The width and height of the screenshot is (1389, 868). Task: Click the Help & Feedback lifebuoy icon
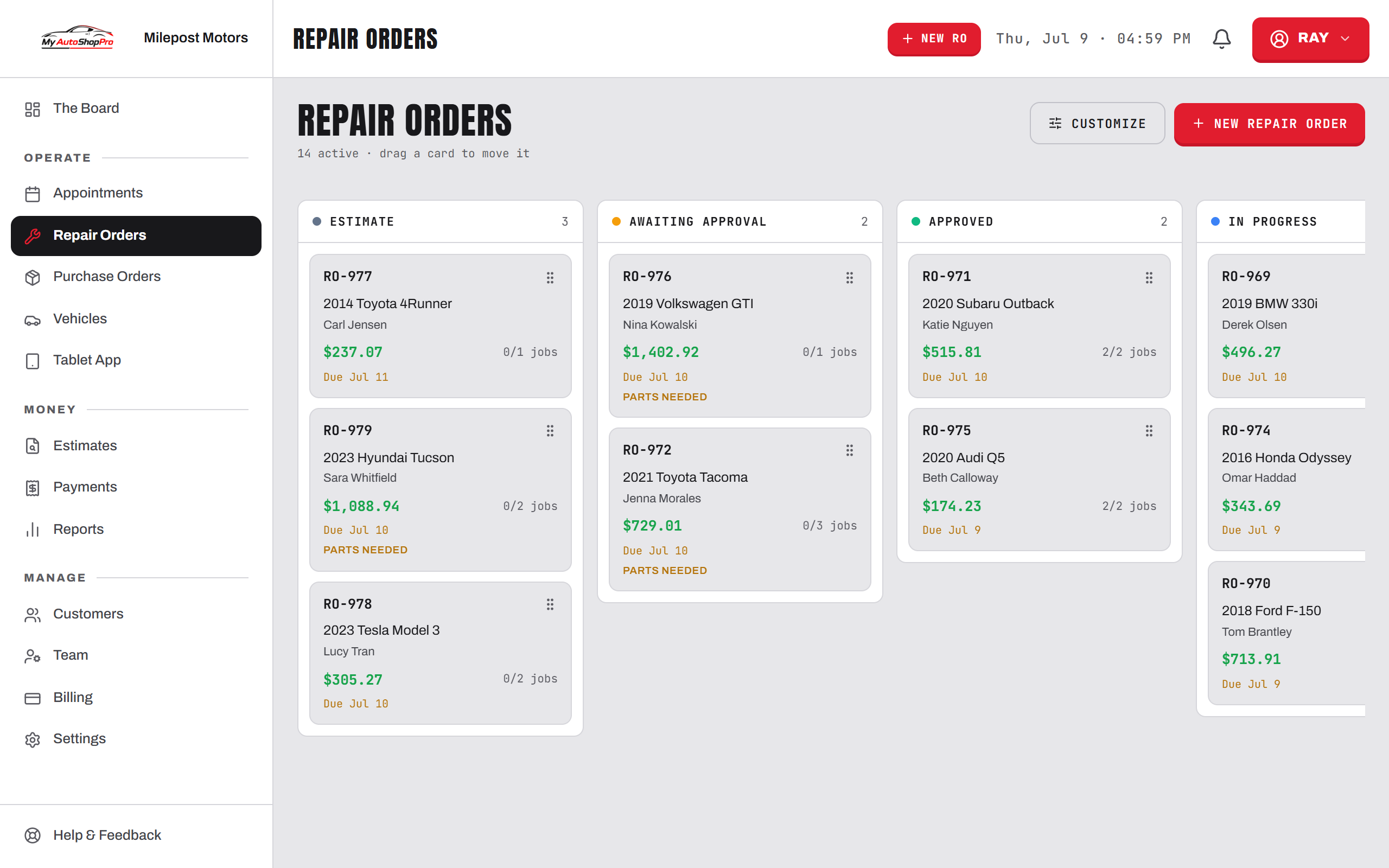click(x=33, y=835)
